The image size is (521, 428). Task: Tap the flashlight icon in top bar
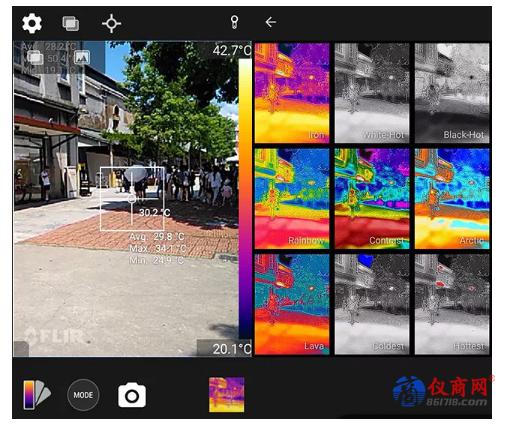[x=234, y=22]
